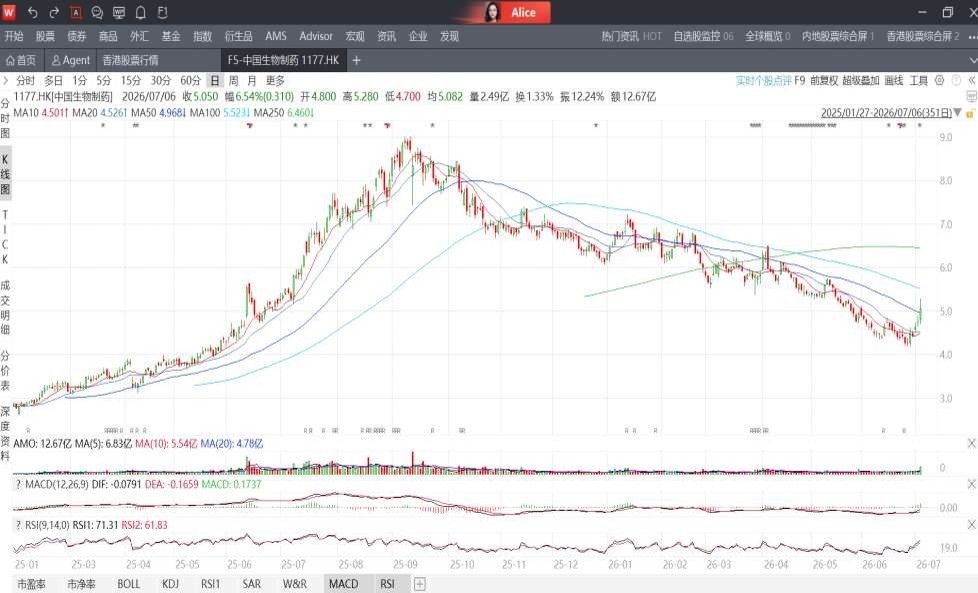Click the F1 help icon in the title bar

coord(162,12)
